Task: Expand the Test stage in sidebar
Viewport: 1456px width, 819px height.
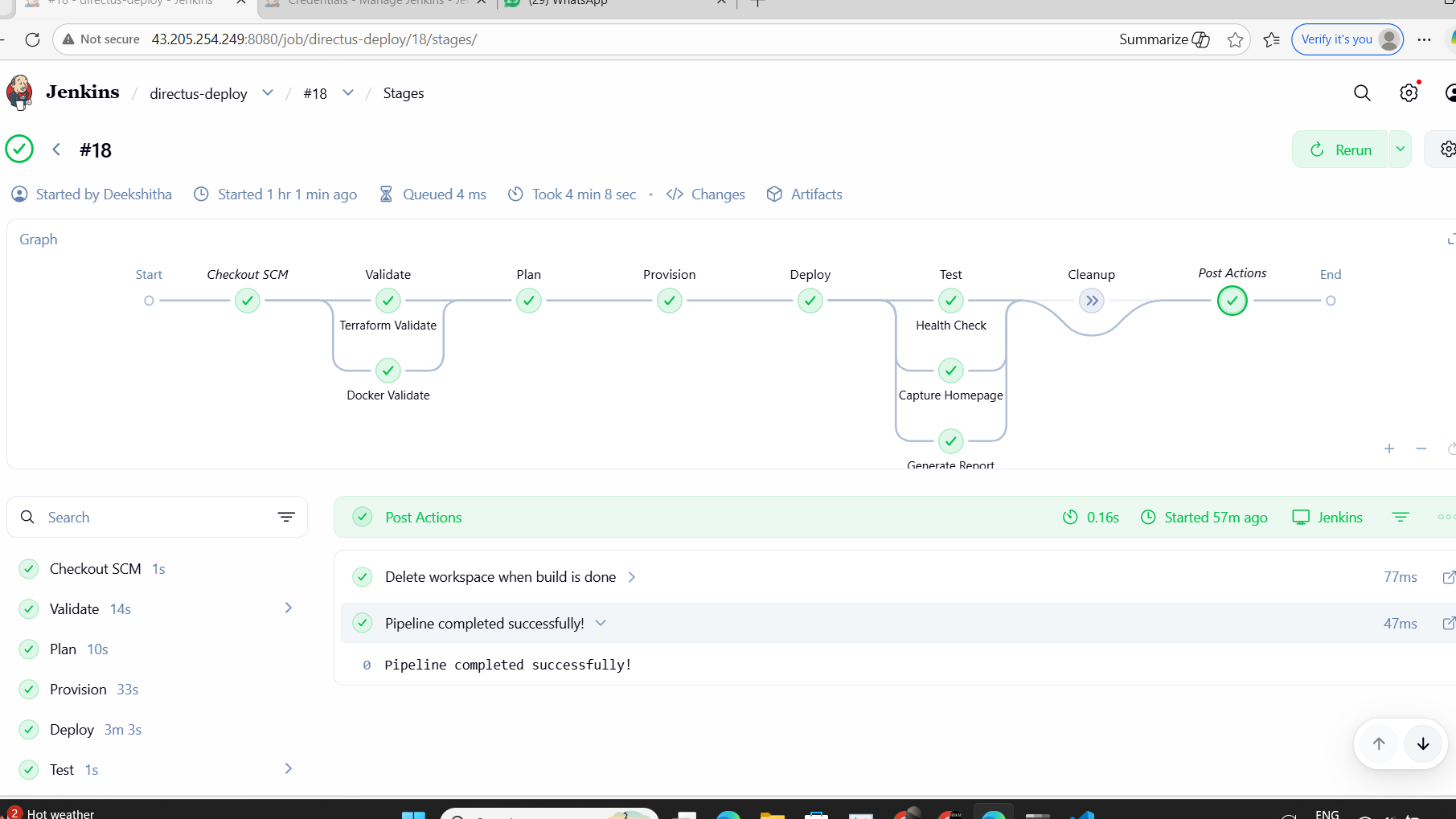Action: point(288,769)
